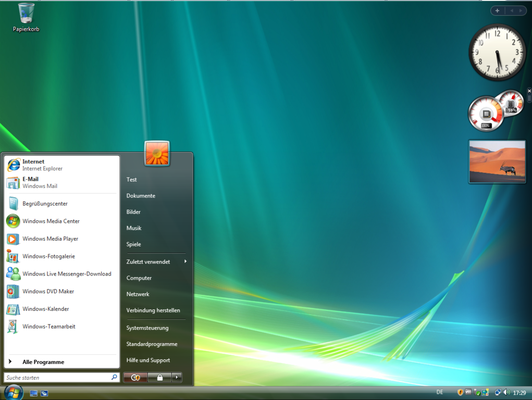Expand the Zuletzt verwendet submenu arrow
The width and height of the screenshot is (532, 400).
(x=185, y=261)
